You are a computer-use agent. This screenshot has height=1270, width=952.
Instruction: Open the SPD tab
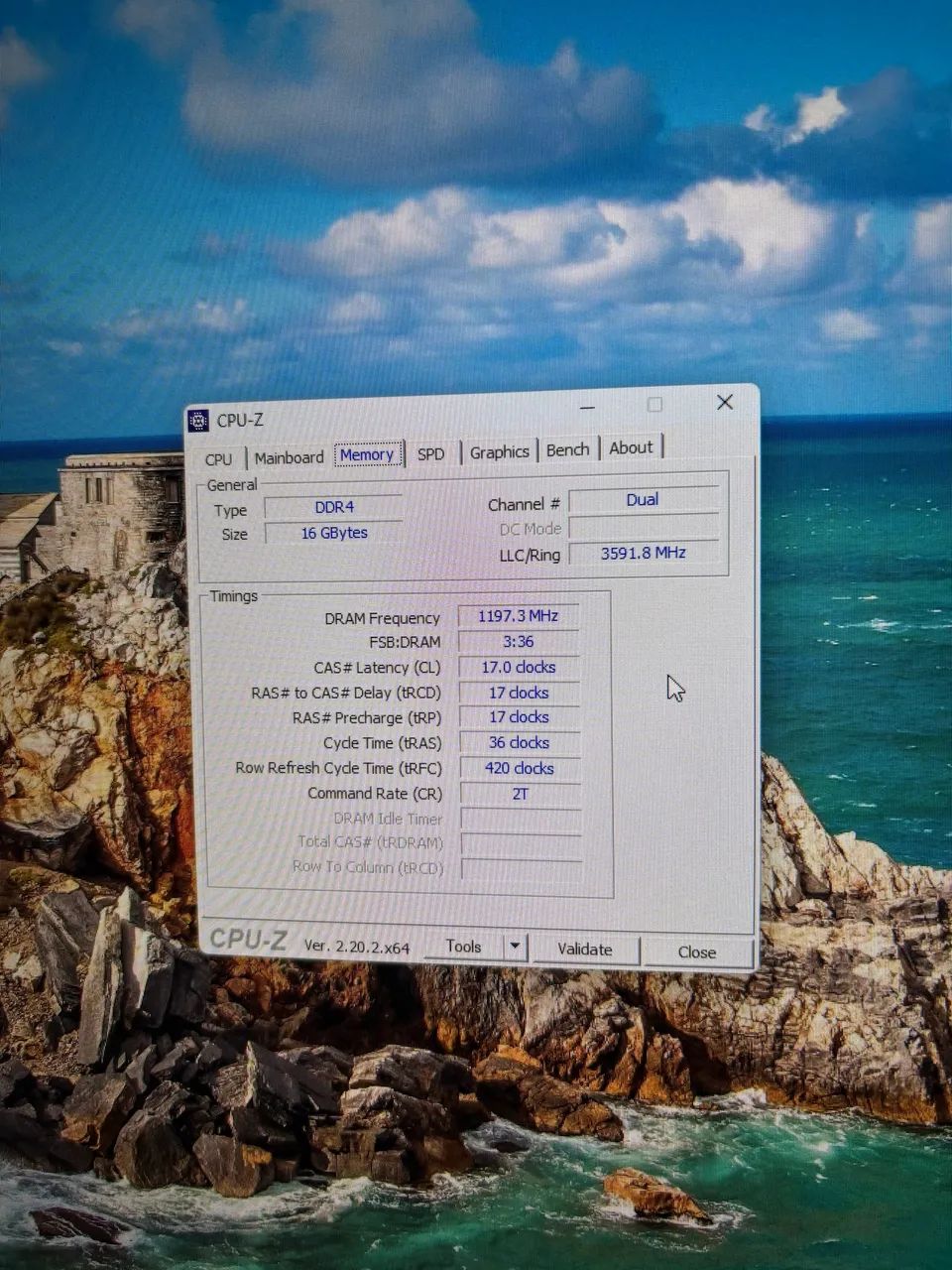[430, 453]
